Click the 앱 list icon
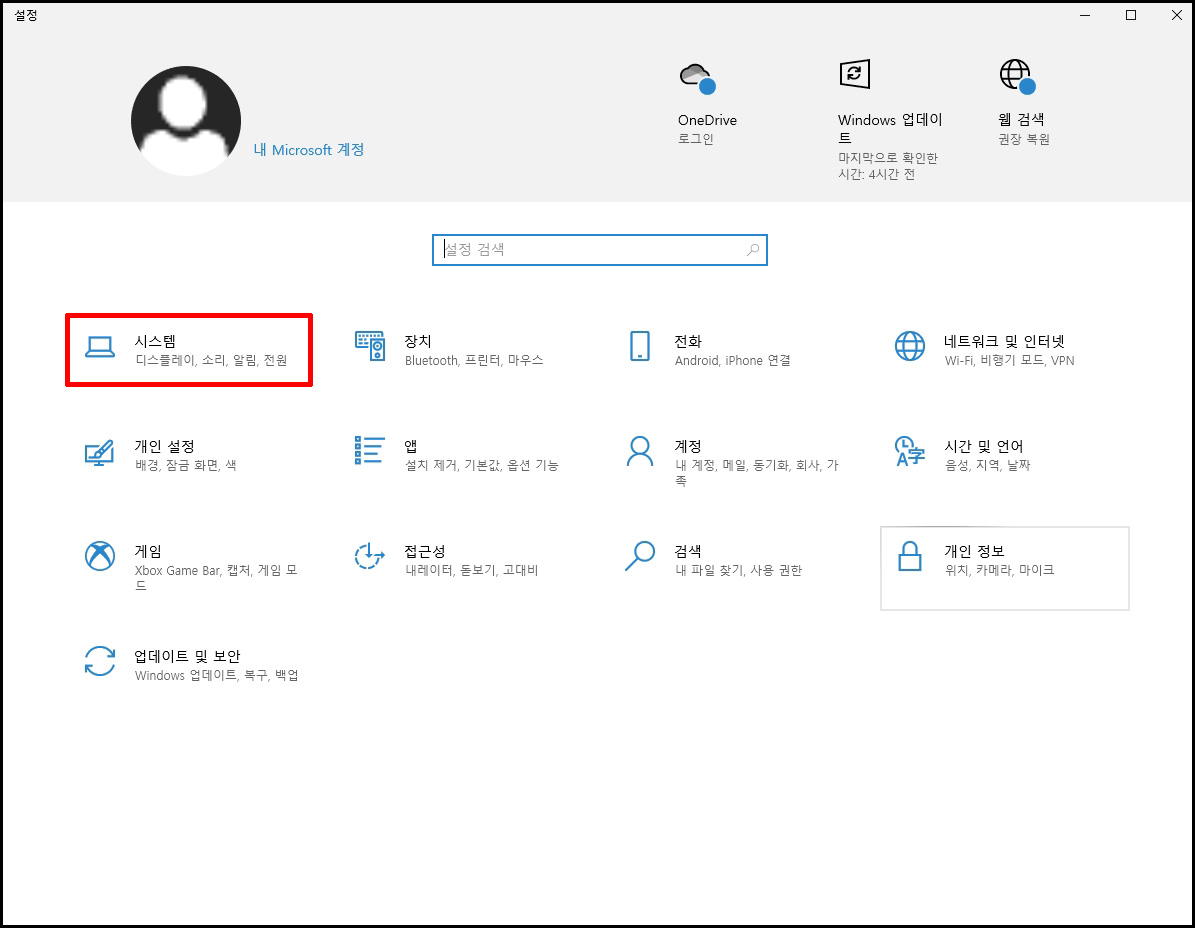Viewport: 1195px width, 928px height. click(370, 450)
